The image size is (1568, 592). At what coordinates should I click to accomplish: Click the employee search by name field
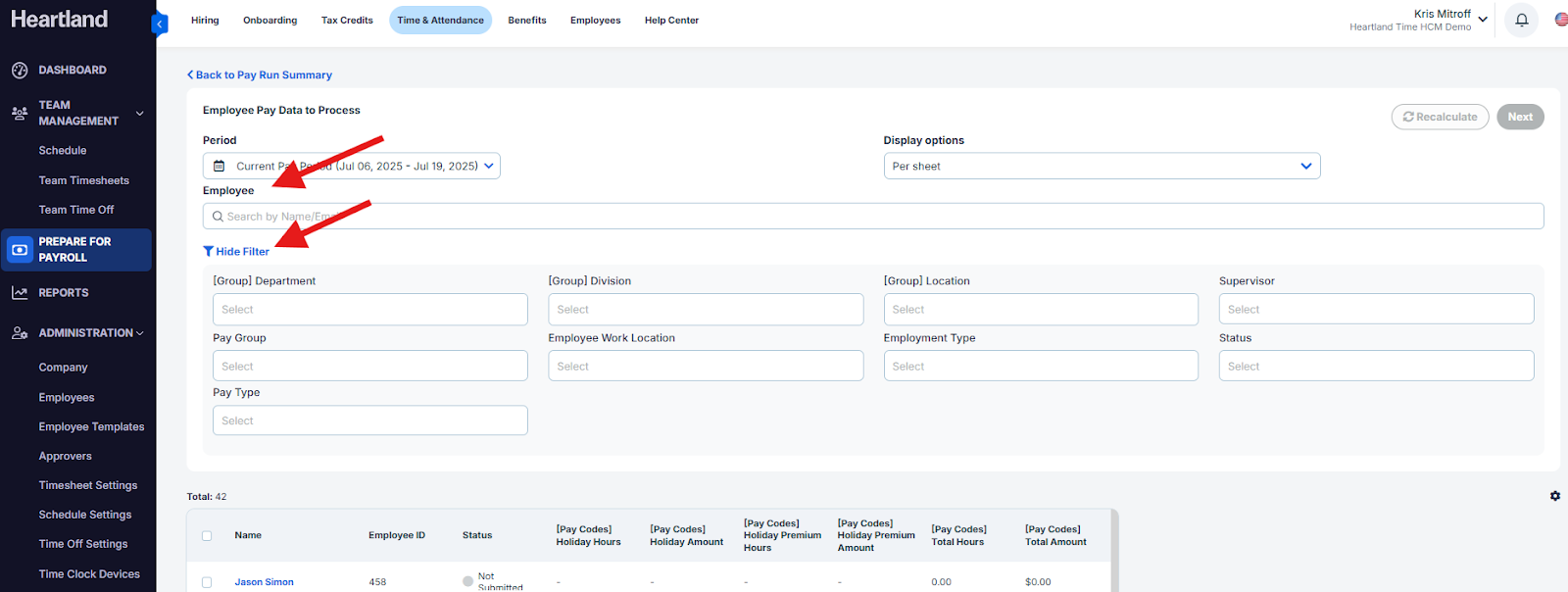(872, 217)
